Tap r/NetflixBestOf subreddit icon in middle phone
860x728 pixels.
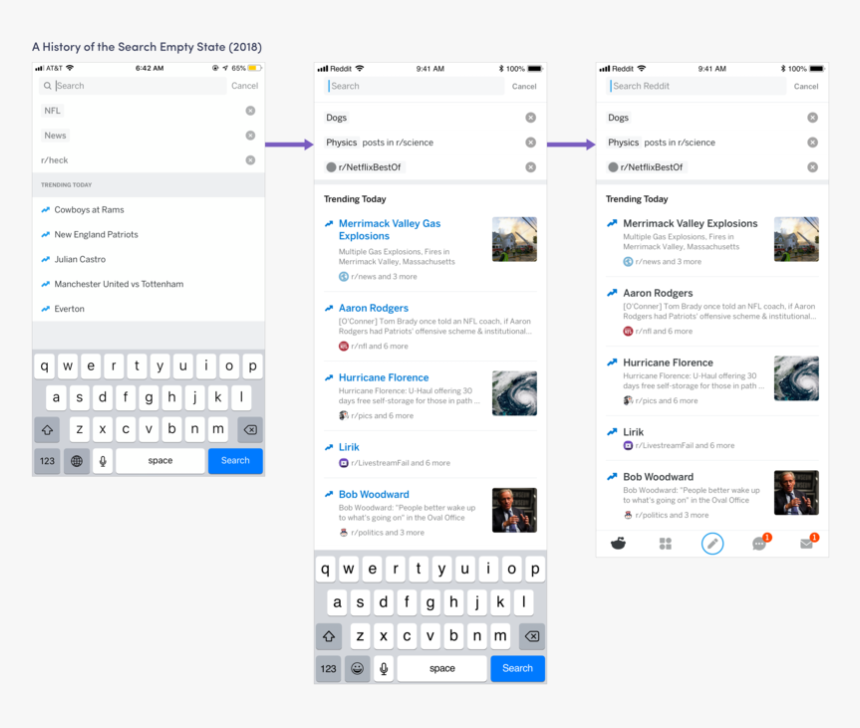coord(331,167)
